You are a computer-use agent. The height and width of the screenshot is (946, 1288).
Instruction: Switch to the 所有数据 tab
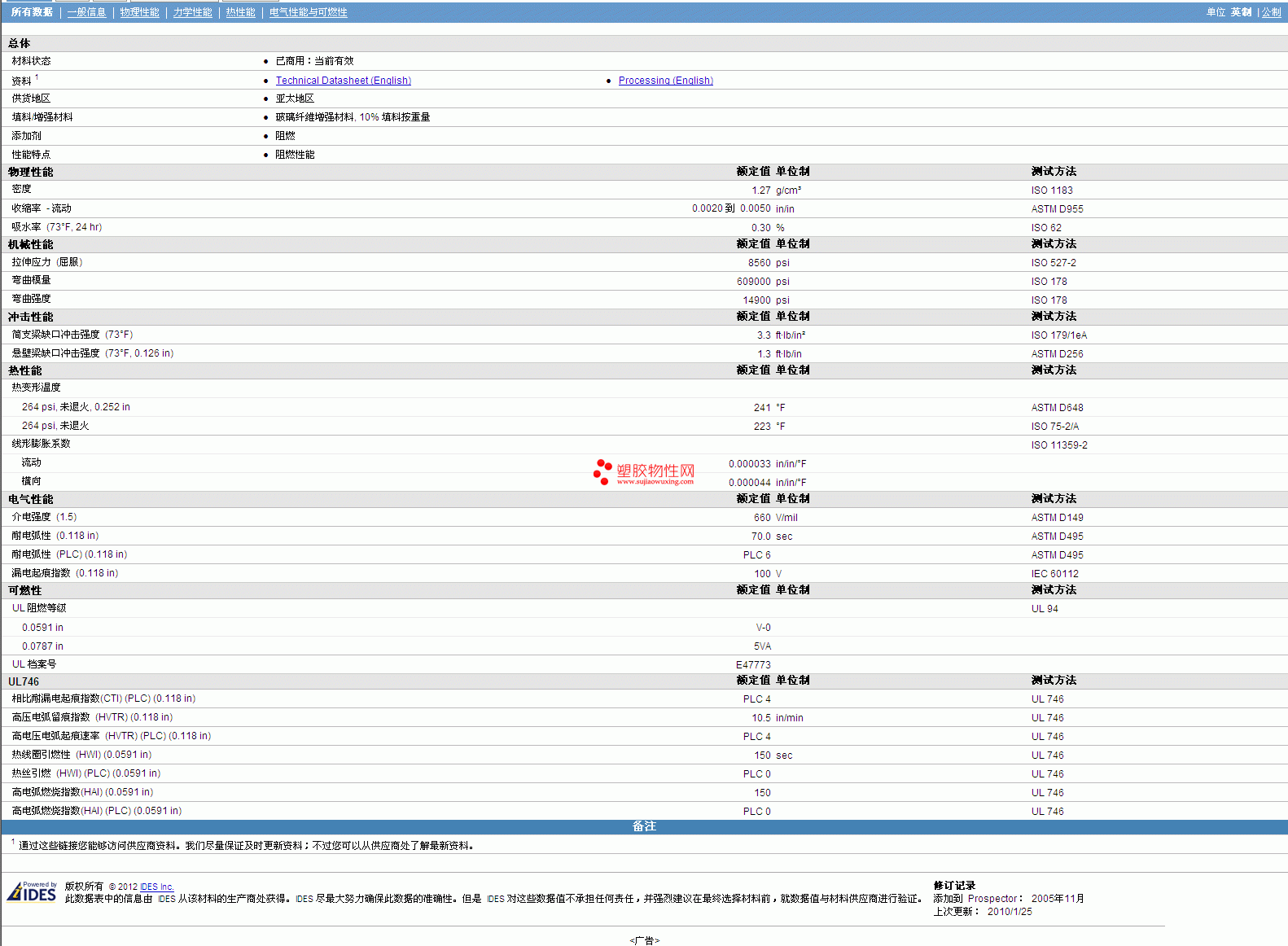(32, 12)
